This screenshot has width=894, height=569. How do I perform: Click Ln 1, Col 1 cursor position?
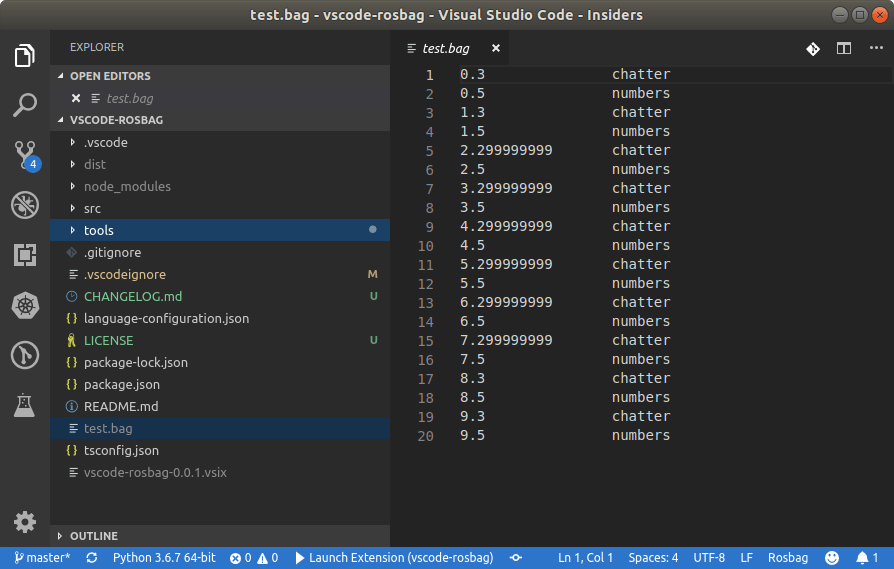(x=586, y=558)
